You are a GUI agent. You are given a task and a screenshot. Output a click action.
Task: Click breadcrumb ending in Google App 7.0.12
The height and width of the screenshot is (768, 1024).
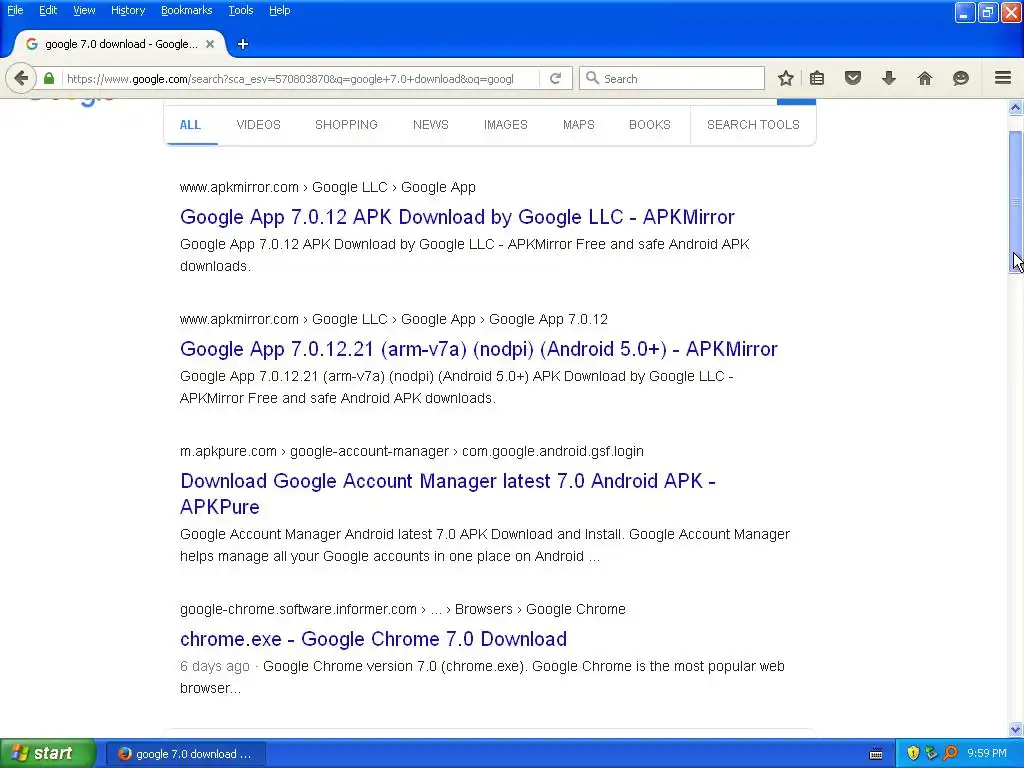(x=394, y=319)
